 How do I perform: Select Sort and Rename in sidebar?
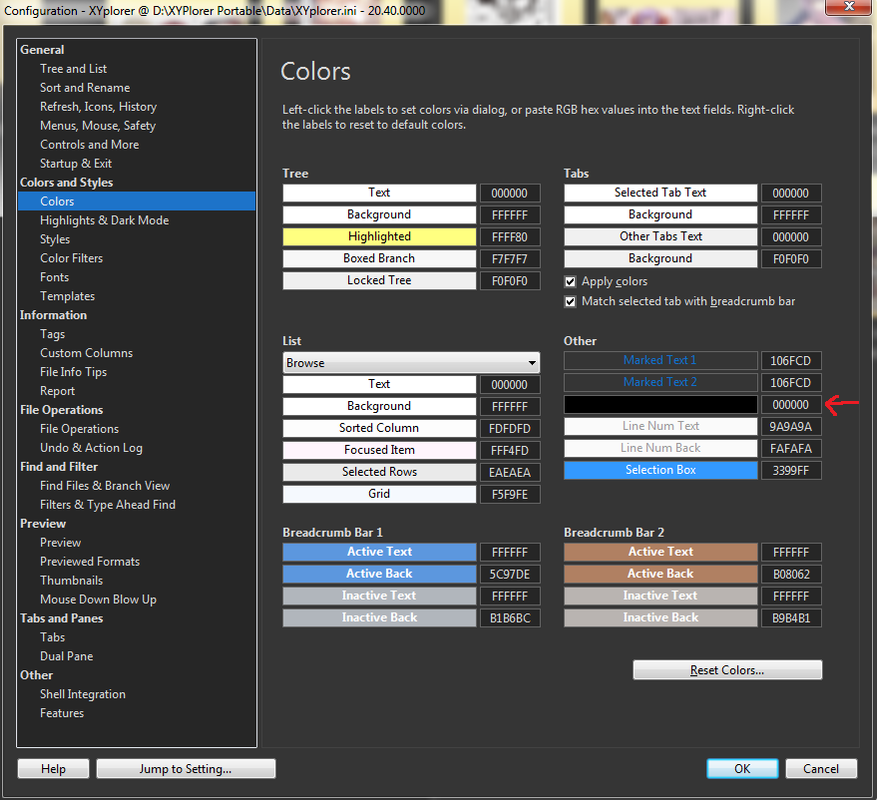(85, 88)
